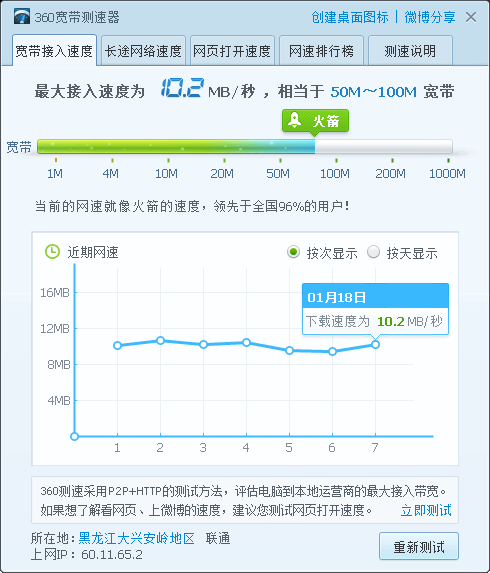View the 测速说明 tab
Viewport: 490px width, 573px height.
(x=410, y=51)
